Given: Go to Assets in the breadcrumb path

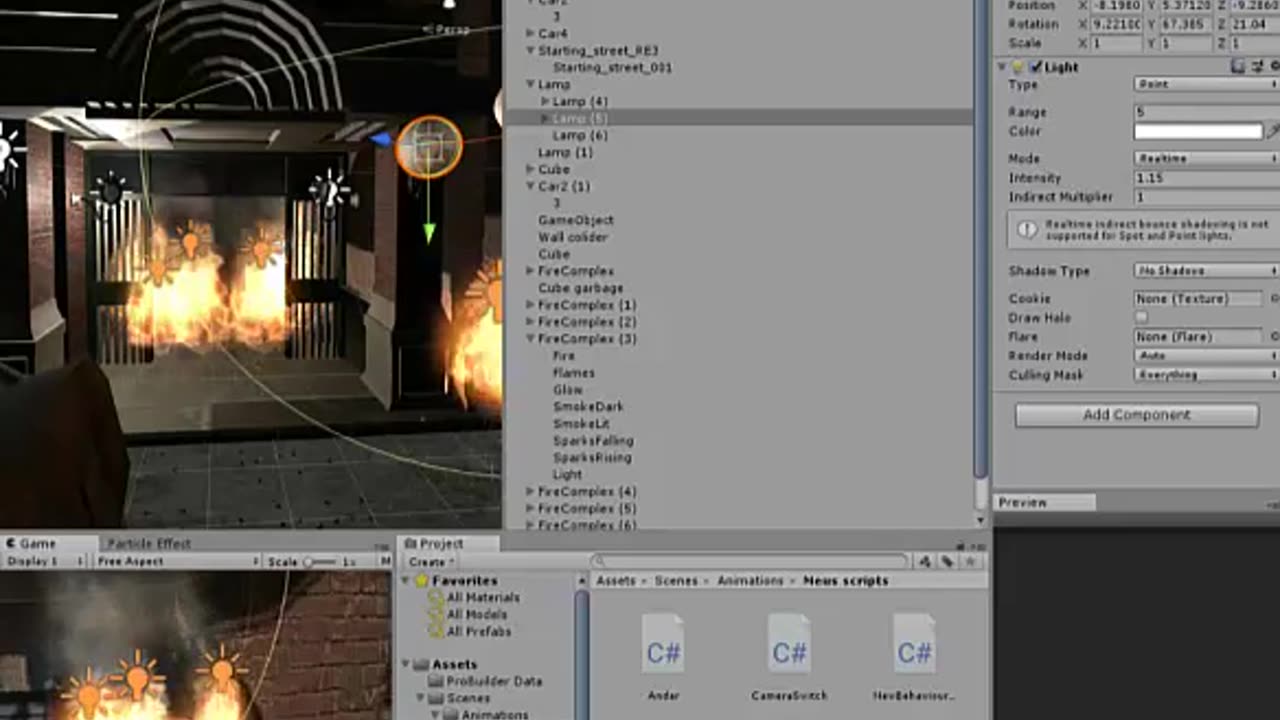Looking at the screenshot, I should coord(615,580).
